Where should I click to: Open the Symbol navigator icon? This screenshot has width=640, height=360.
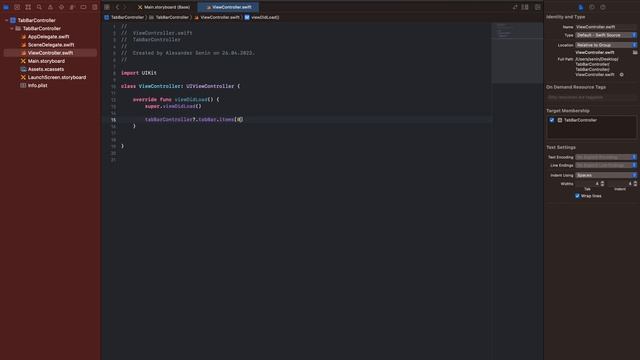[x=28, y=7]
